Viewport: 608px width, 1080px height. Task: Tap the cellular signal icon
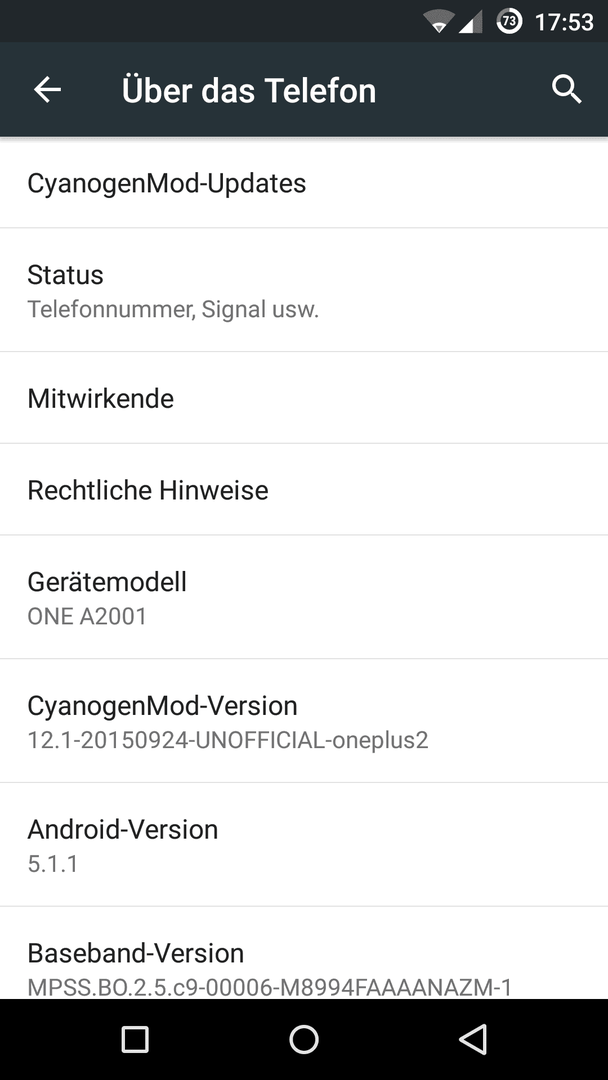coord(471,21)
